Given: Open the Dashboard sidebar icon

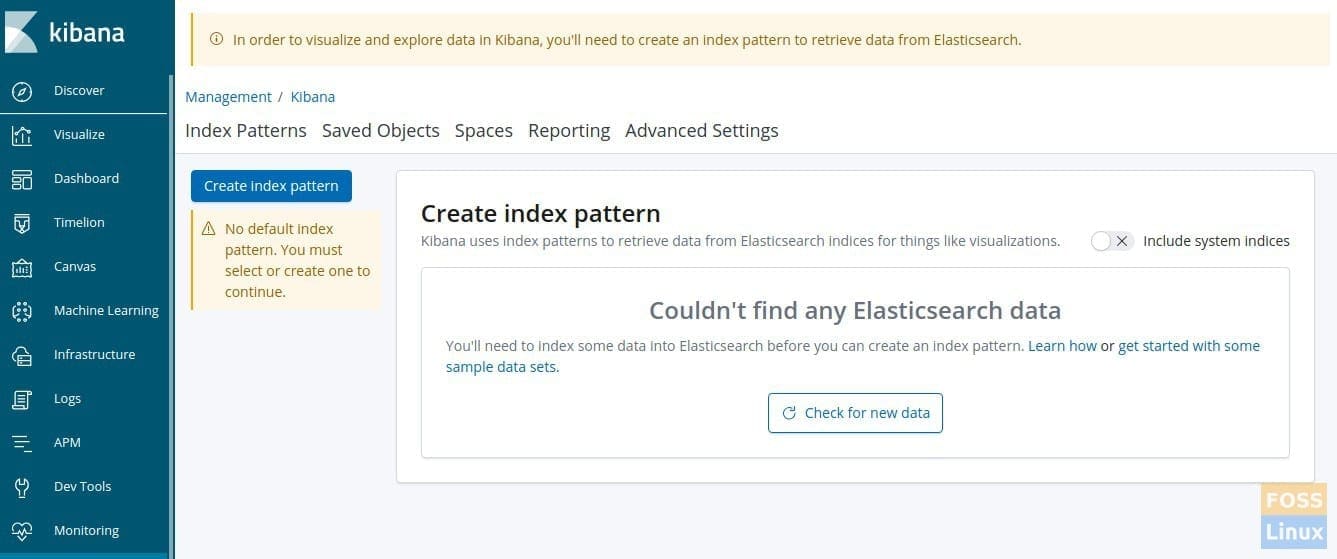Looking at the screenshot, I should coord(22,179).
